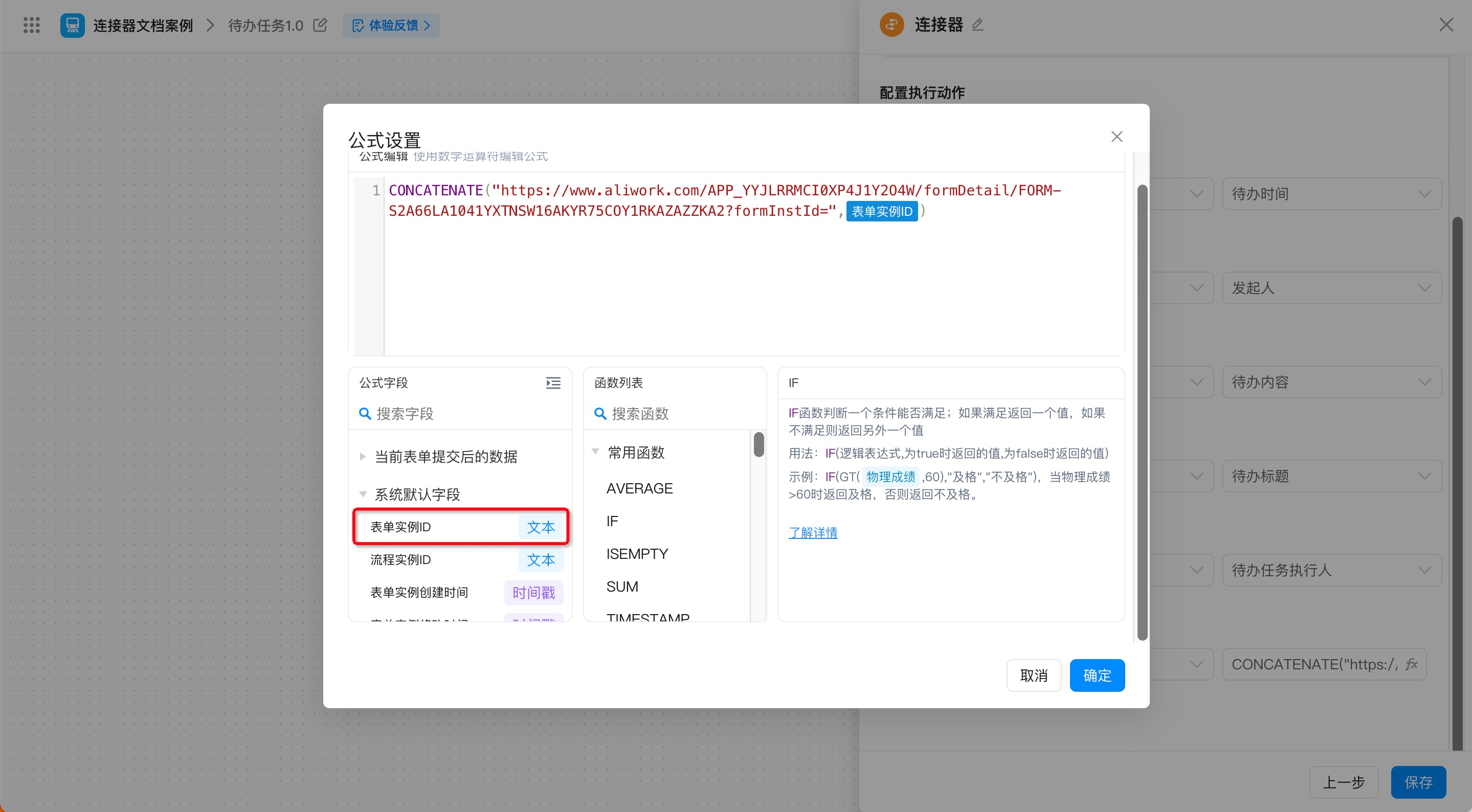
Task: Save the connector with 保存
Action: [1418, 782]
